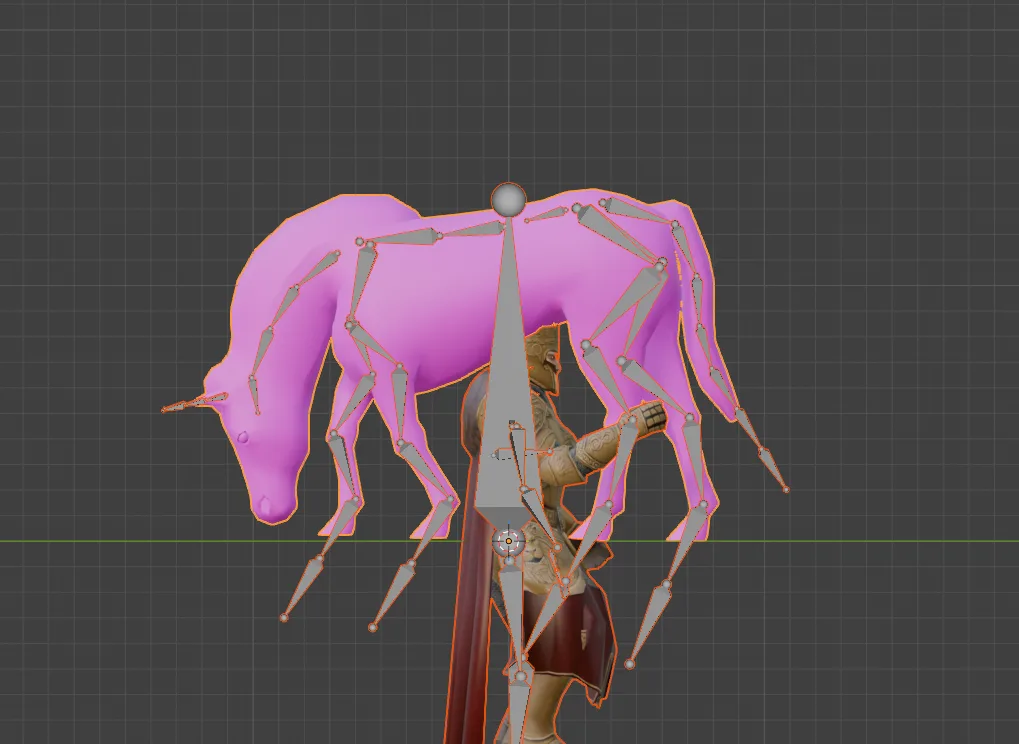Click the knight's helmeted head
1019x744 pixels.
point(545,361)
